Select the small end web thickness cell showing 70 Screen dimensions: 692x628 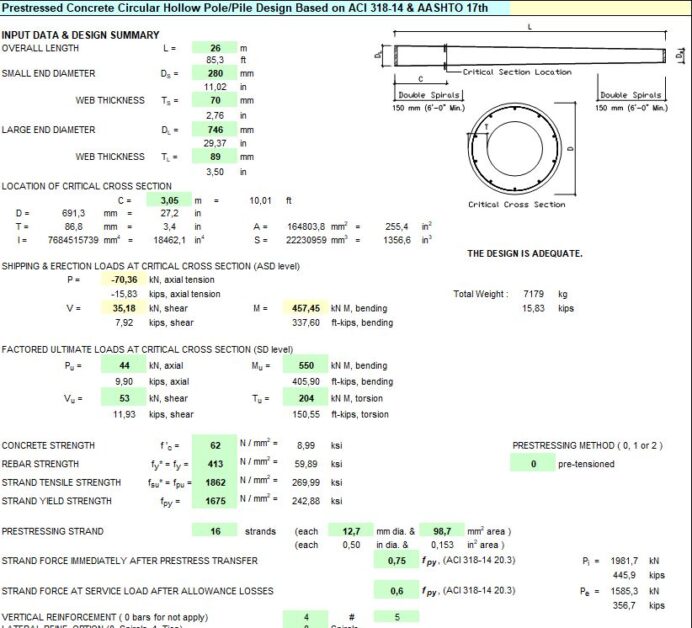215,100
